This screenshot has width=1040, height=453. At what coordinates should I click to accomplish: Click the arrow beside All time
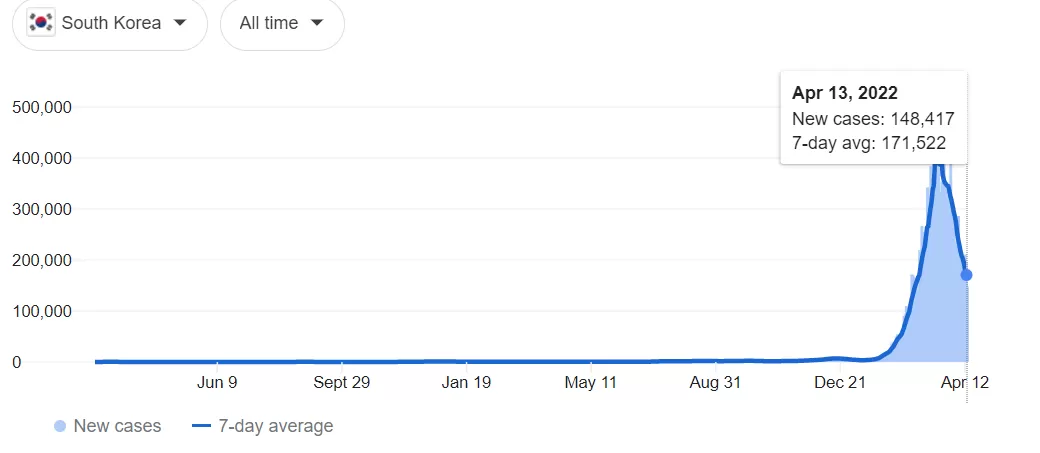click(x=317, y=23)
